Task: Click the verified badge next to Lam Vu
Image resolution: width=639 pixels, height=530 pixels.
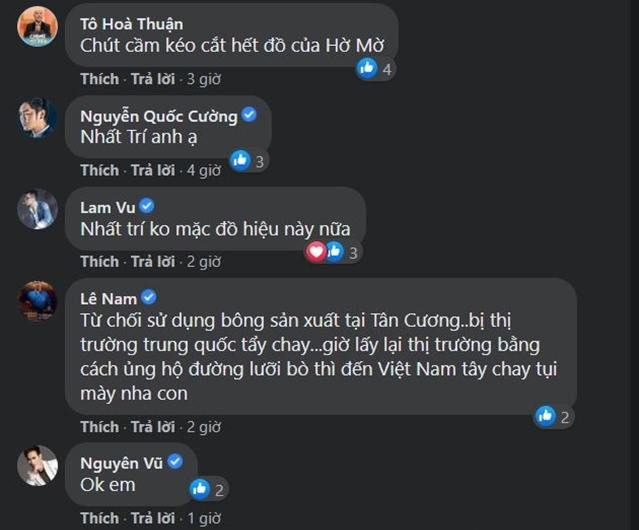Action: (147, 206)
